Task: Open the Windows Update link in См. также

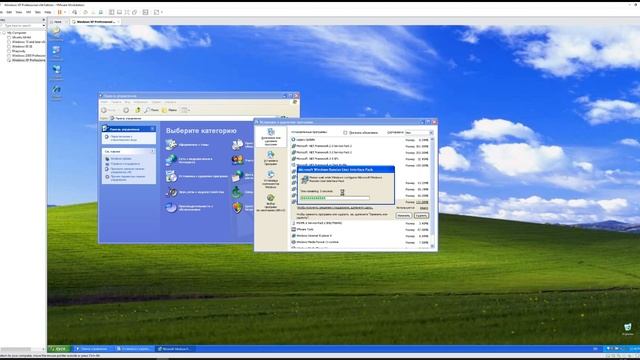Action: tap(121, 158)
